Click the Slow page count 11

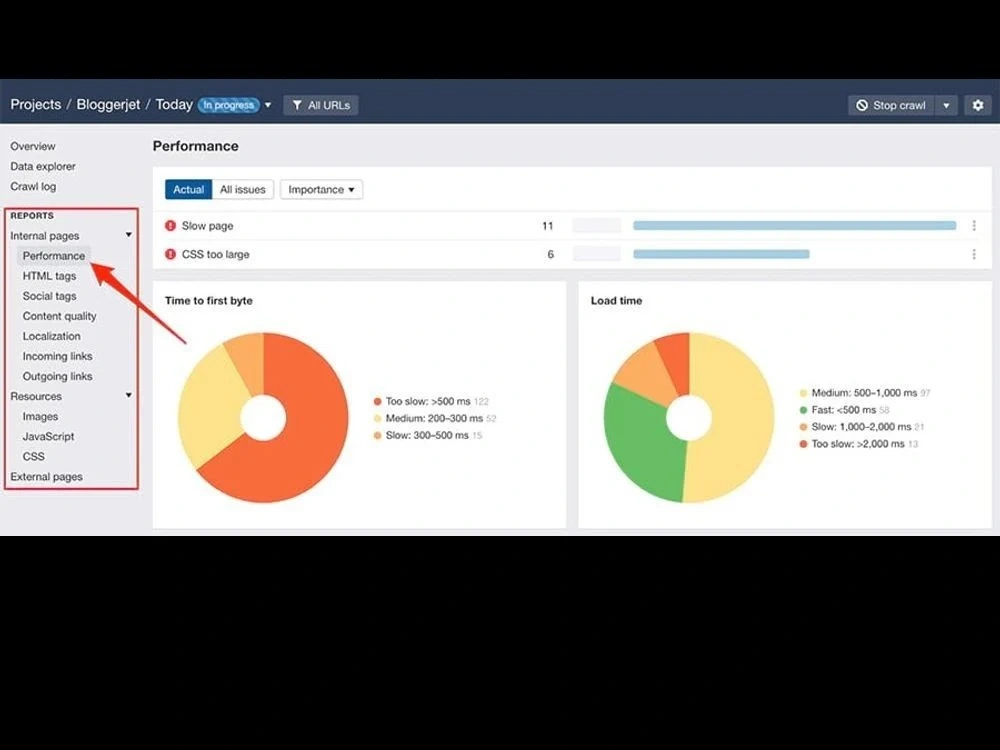547,226
